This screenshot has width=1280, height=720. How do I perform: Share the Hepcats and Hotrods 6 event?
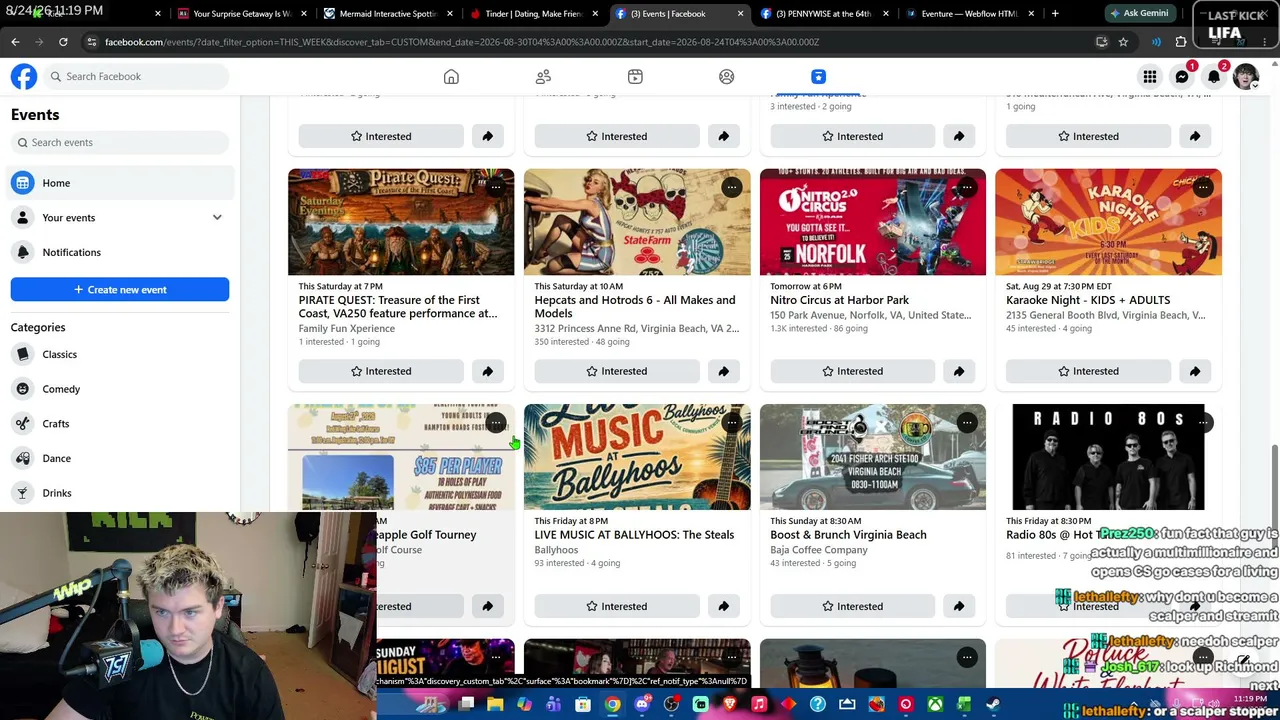point(723,371)
